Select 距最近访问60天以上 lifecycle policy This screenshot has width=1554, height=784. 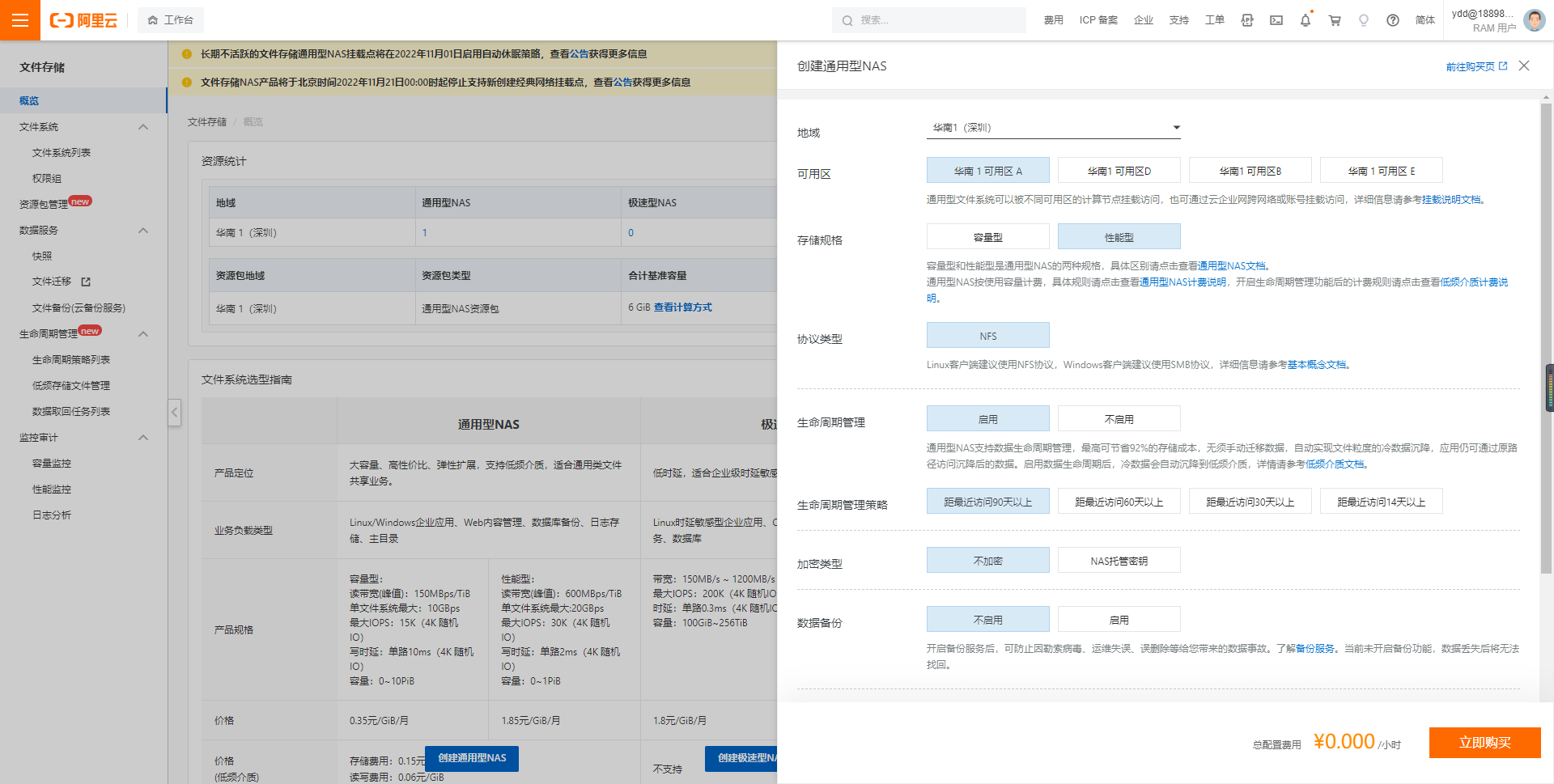pos(1119,502)
